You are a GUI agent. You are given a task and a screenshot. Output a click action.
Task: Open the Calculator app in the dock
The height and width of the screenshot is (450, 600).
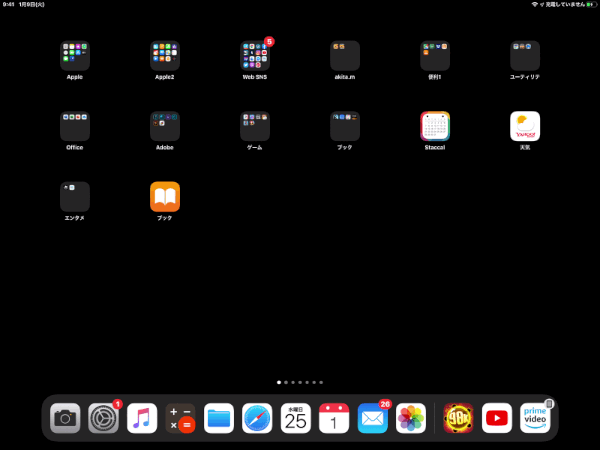point(181,418)
